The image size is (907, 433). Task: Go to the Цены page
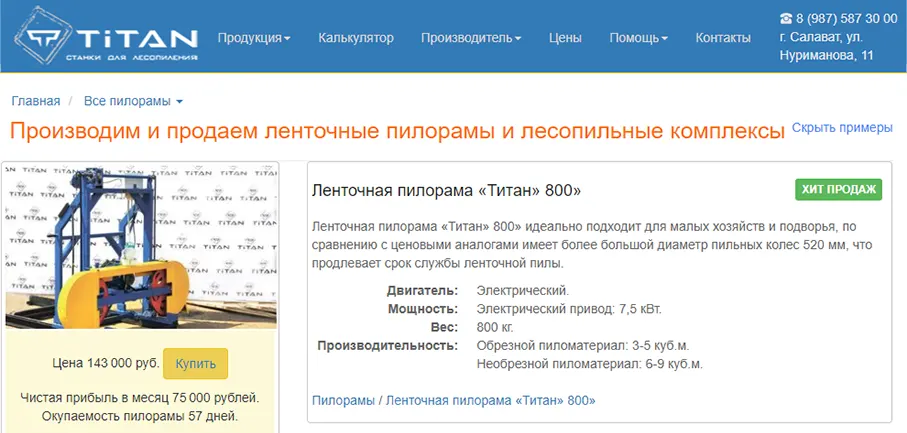coord(565,38)
